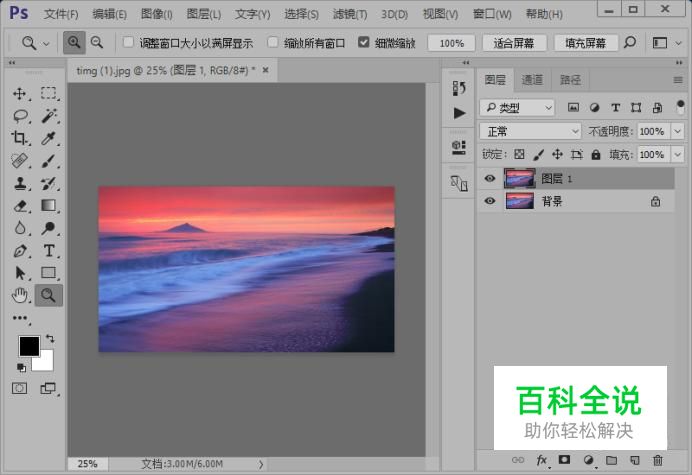Select the Pen tool
692x475 pixels.
(19, 251)
